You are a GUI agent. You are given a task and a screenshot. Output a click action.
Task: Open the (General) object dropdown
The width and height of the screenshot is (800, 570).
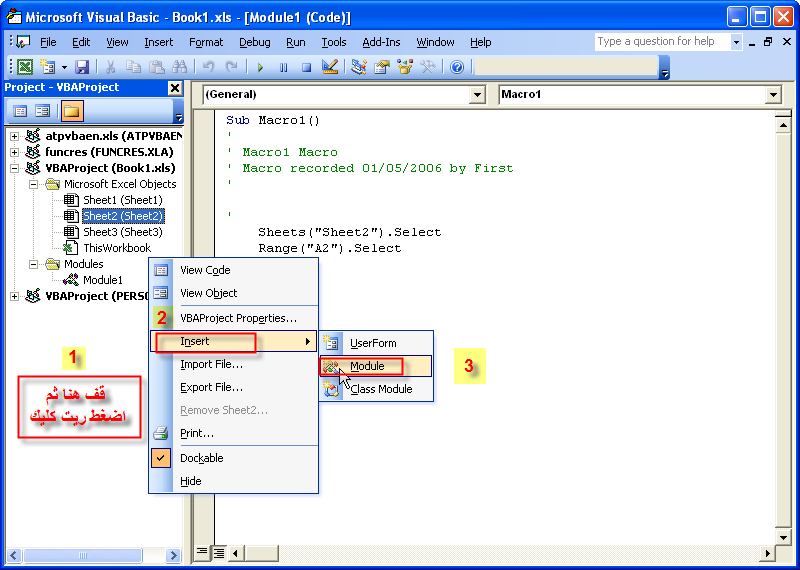[477, 94]
